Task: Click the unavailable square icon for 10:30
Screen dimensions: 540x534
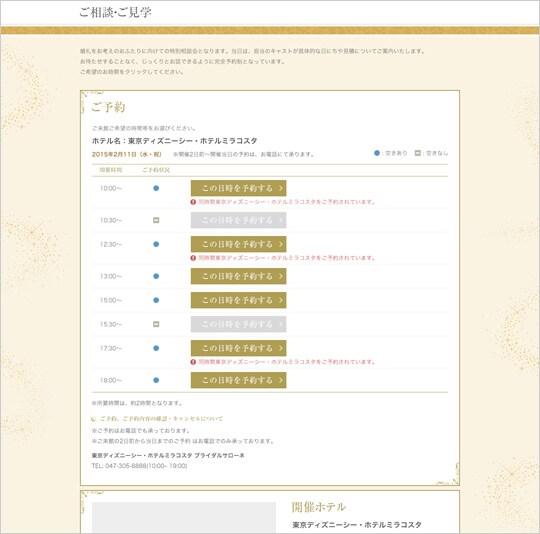Action: (156, 220)
